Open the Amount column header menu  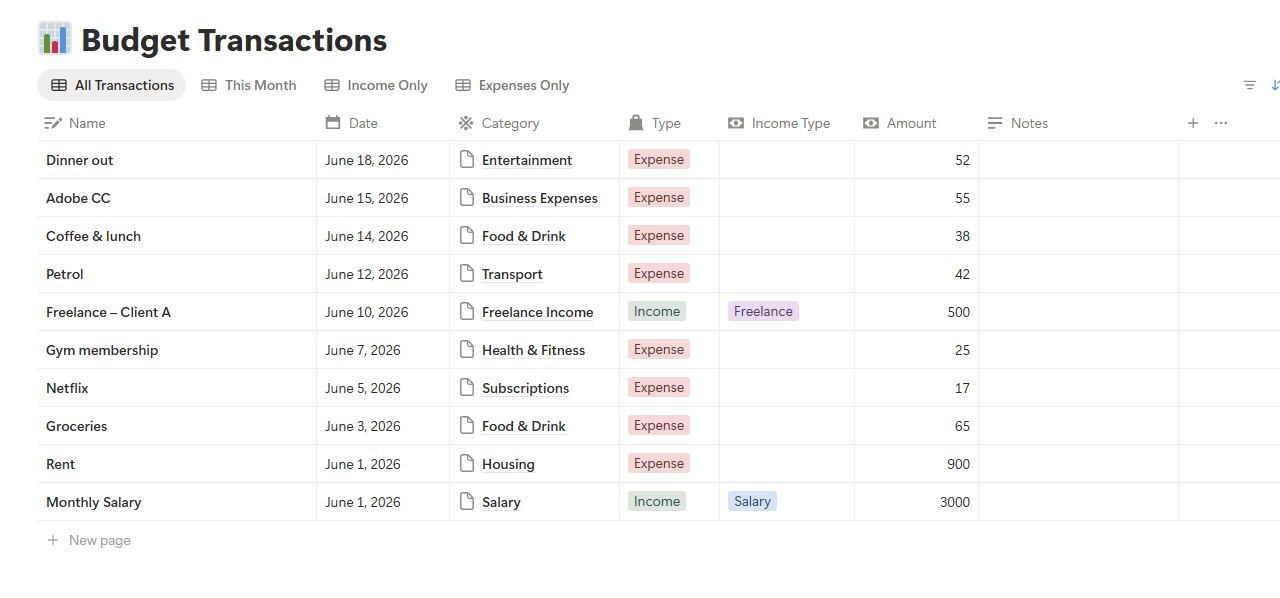[x=917, y=123]
